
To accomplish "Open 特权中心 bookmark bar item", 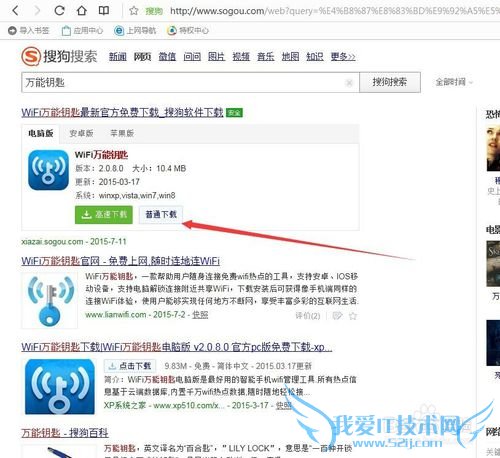I will (188, 31).
